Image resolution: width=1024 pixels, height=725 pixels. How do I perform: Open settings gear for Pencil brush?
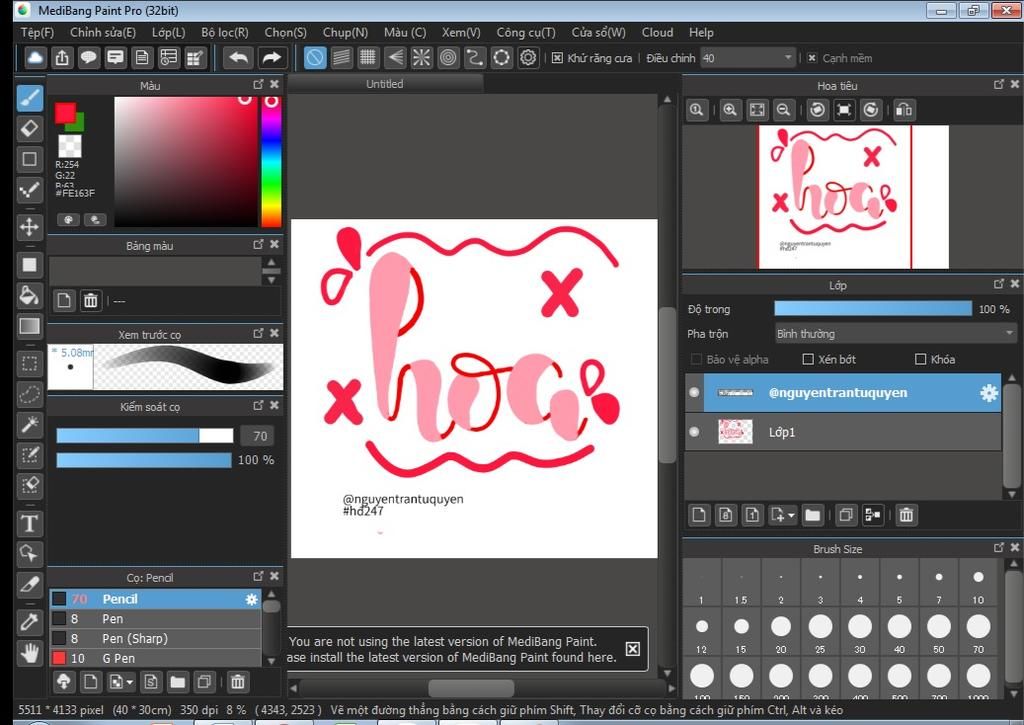tap(251, 599)
